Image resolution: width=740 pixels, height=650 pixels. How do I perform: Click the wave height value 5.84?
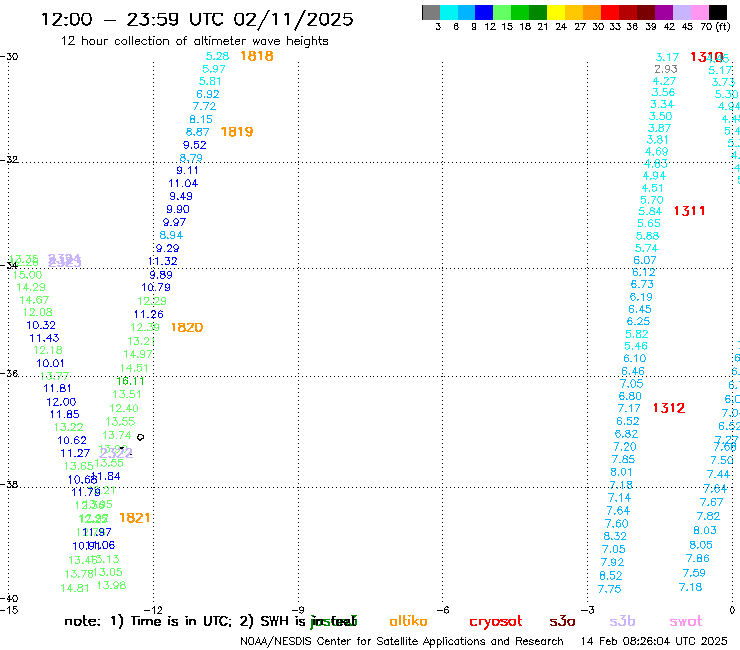[x=650, y=211]
